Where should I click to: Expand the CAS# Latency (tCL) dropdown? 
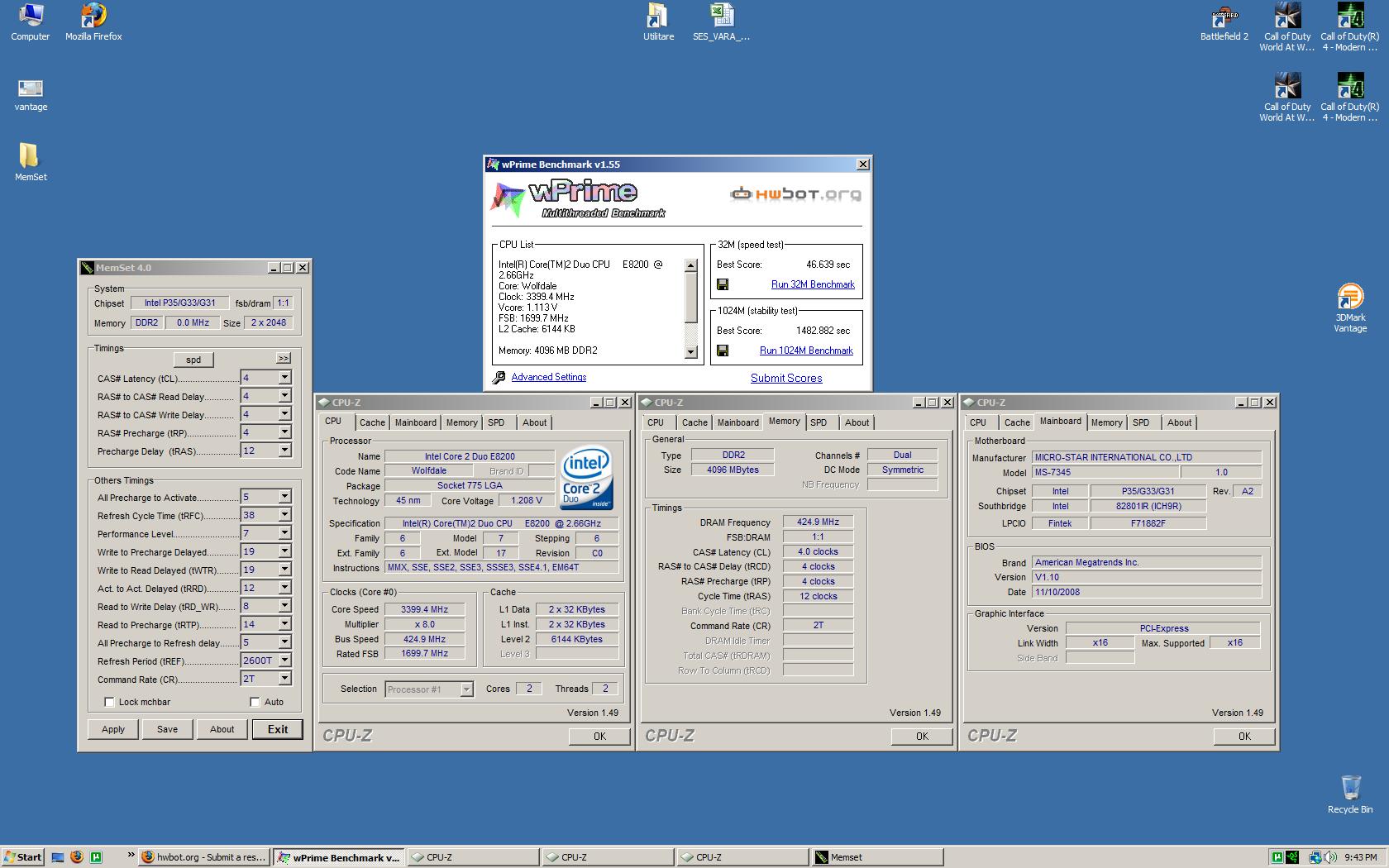(x=284, y=378)
